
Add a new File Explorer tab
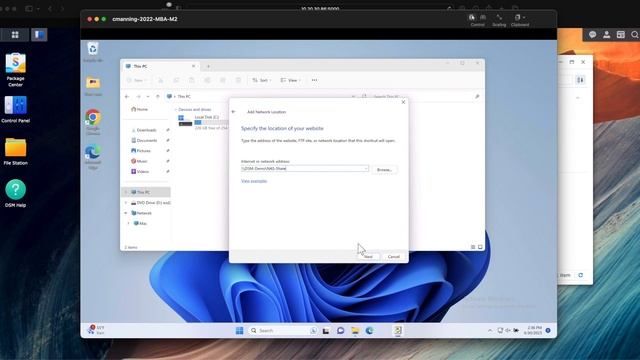[x=208, y=66]
